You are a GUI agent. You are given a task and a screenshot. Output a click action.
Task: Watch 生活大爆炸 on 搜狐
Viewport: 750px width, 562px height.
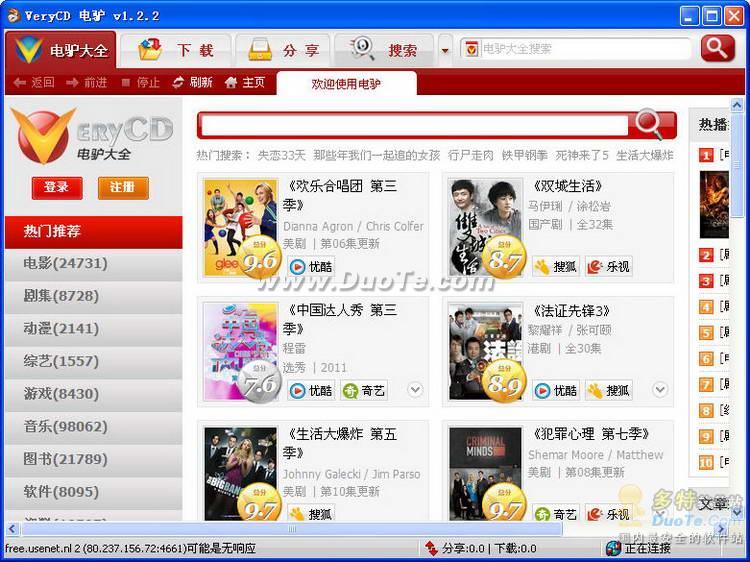(x=311, y=514)
